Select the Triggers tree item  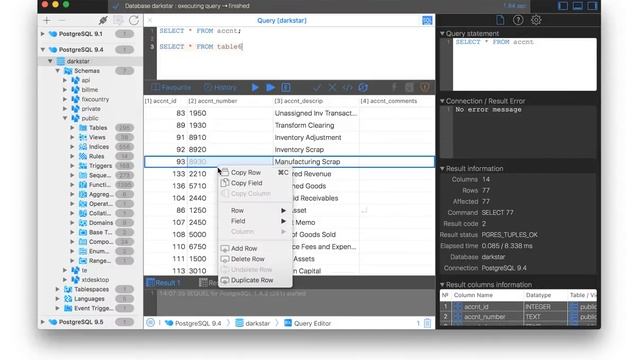tap(100, 166)
